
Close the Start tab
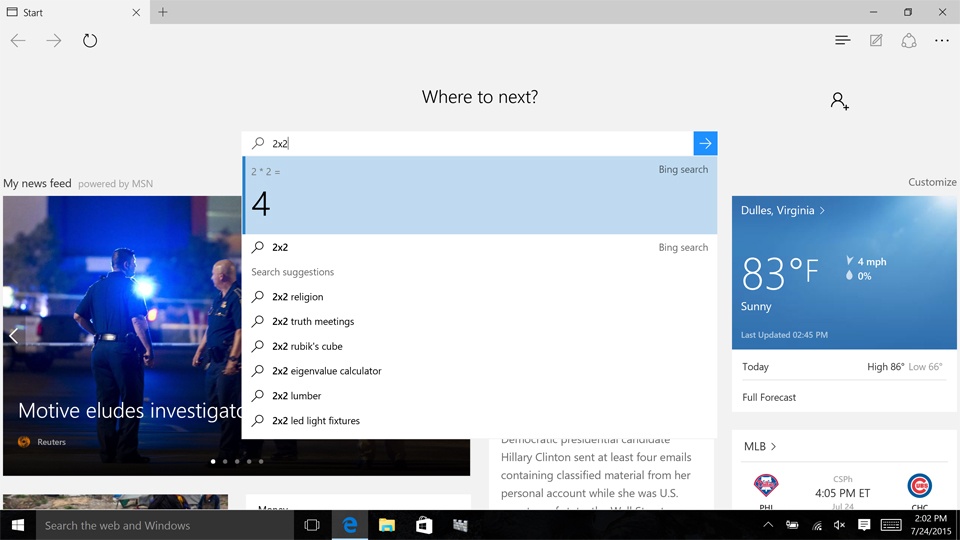[x=136, y=12]
